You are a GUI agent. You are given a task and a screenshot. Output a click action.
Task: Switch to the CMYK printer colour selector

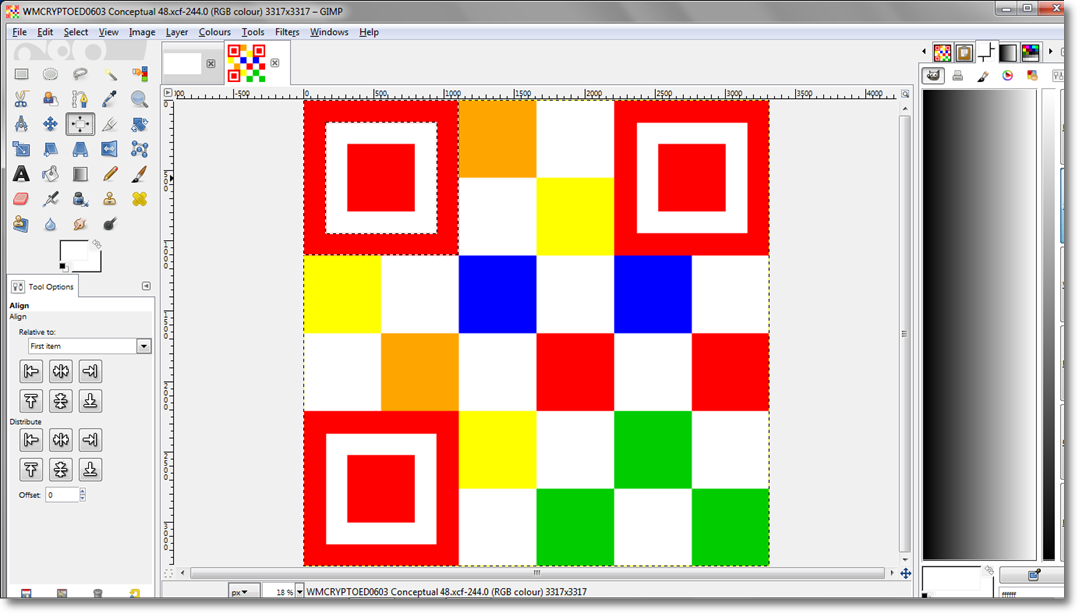(957, 76)
